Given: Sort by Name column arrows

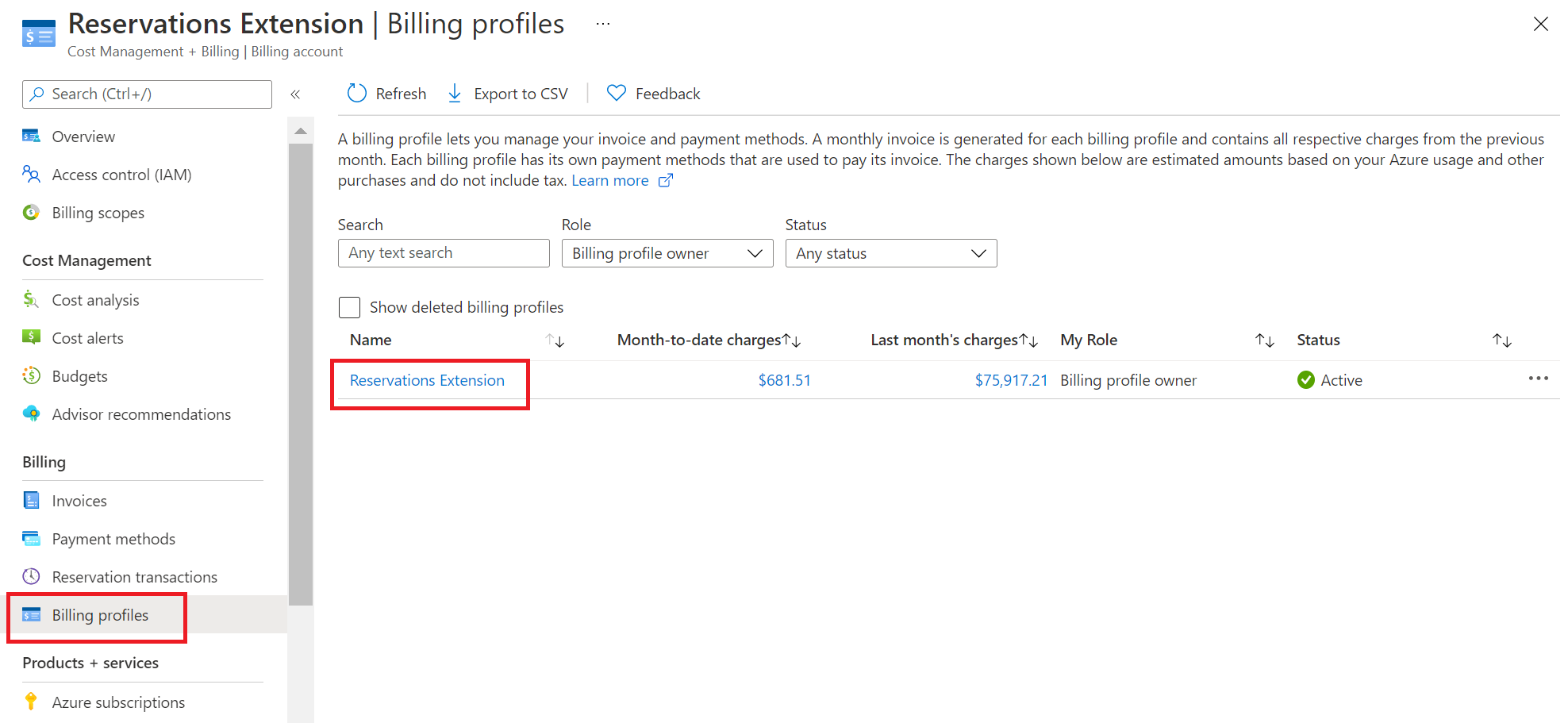Looking at the screenshot, I should pos(555,340).
